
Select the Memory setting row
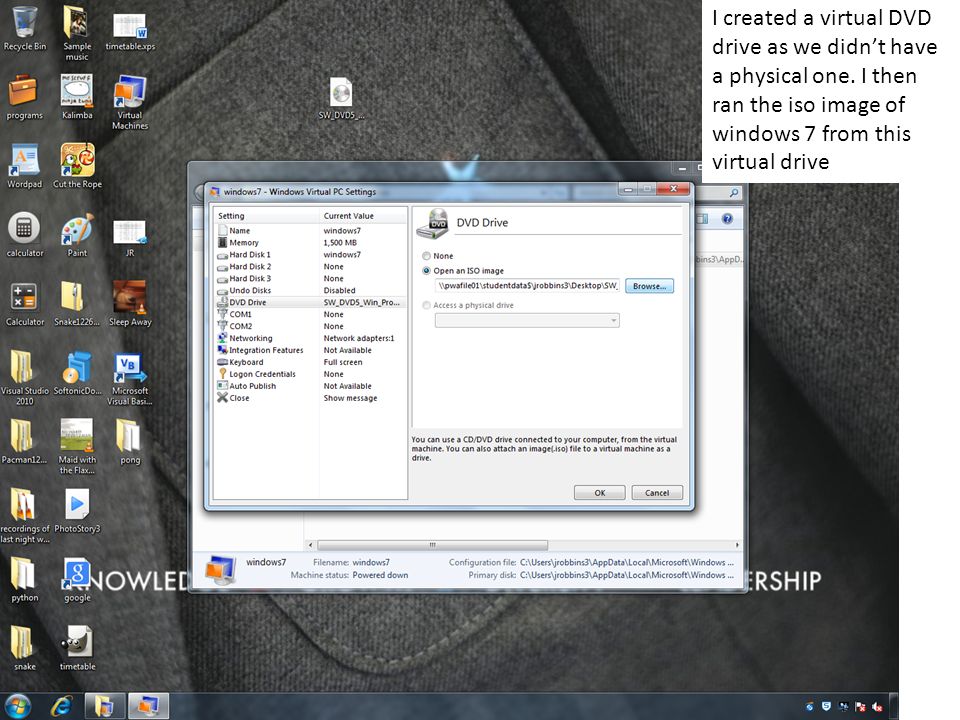coord(310,242)
